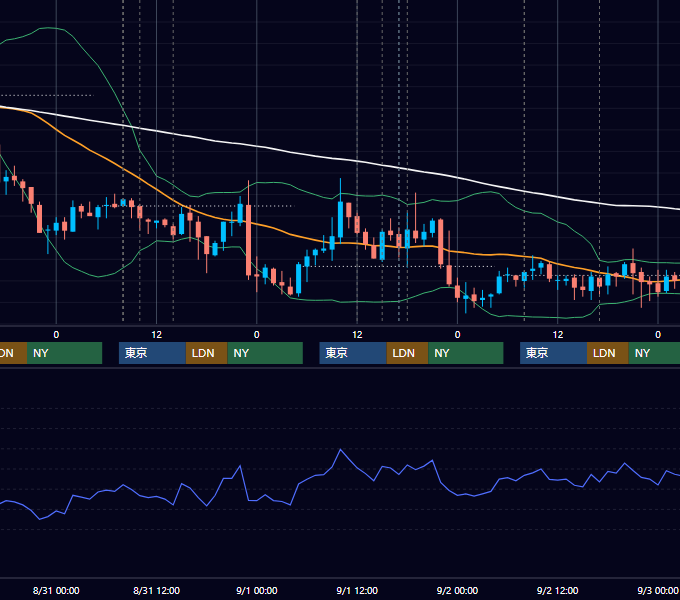Screen dimensions: 680x600
Task: Select the LDN session block on 9/2
Action: tap(608, 353)
